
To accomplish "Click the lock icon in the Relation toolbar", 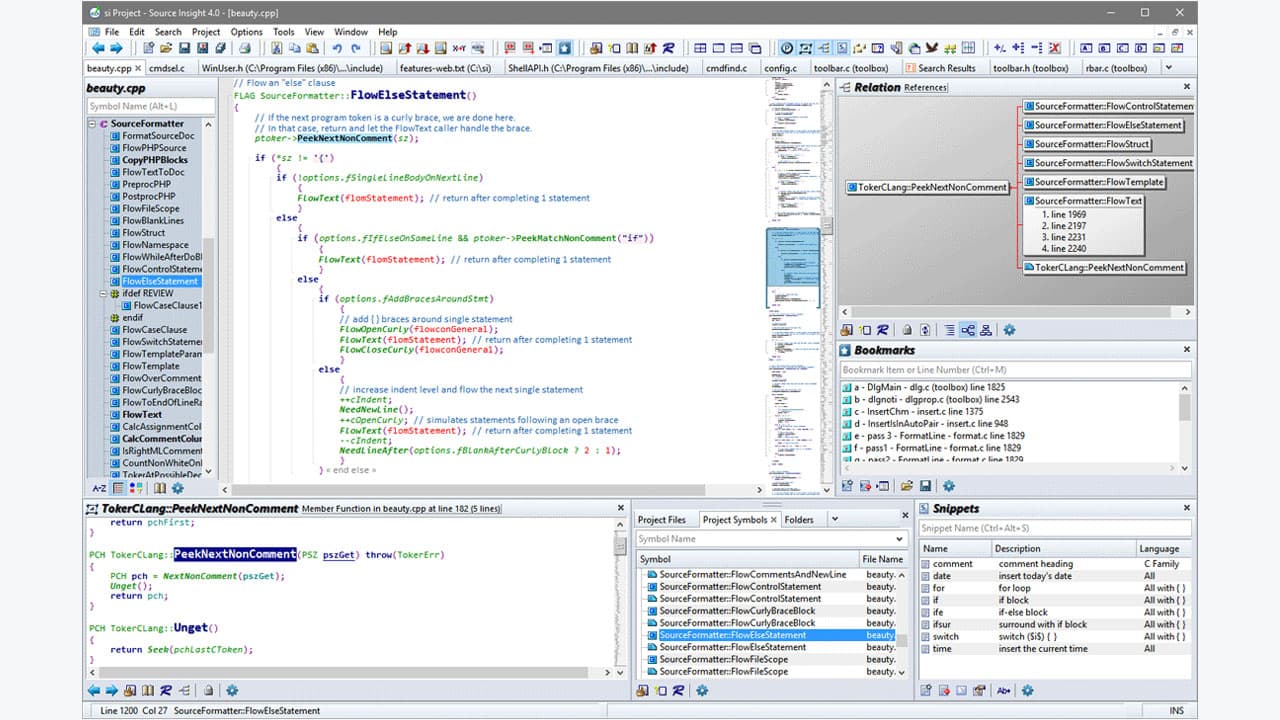I will (908, 329).
